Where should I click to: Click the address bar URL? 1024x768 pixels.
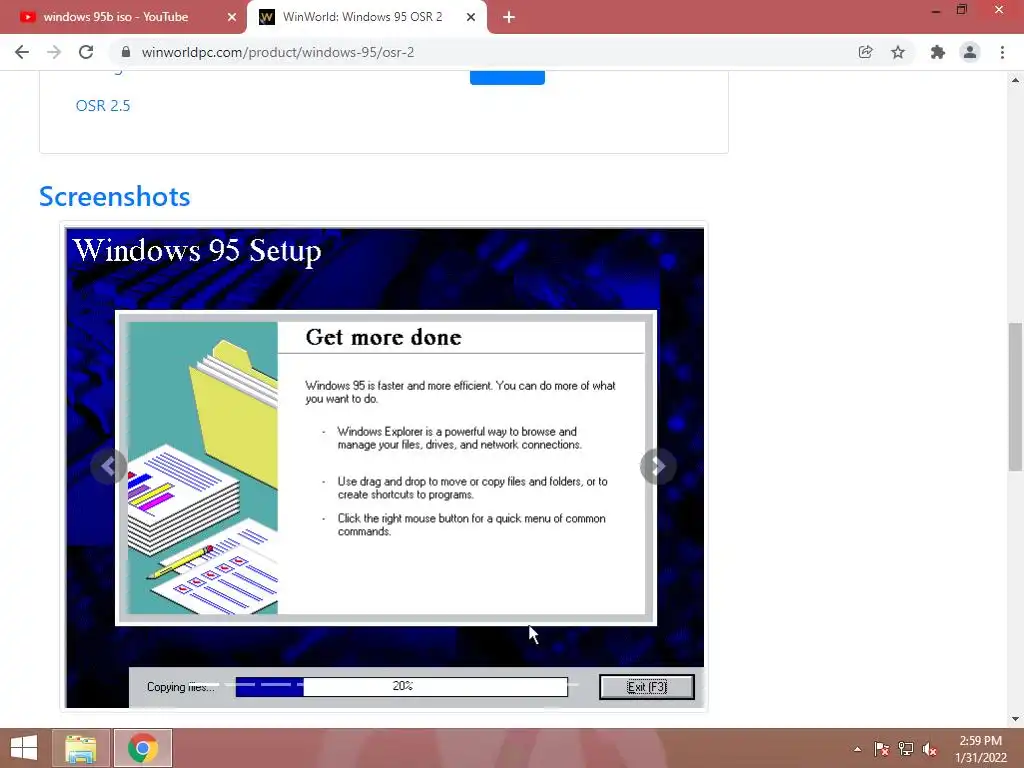tap(278, 52)
